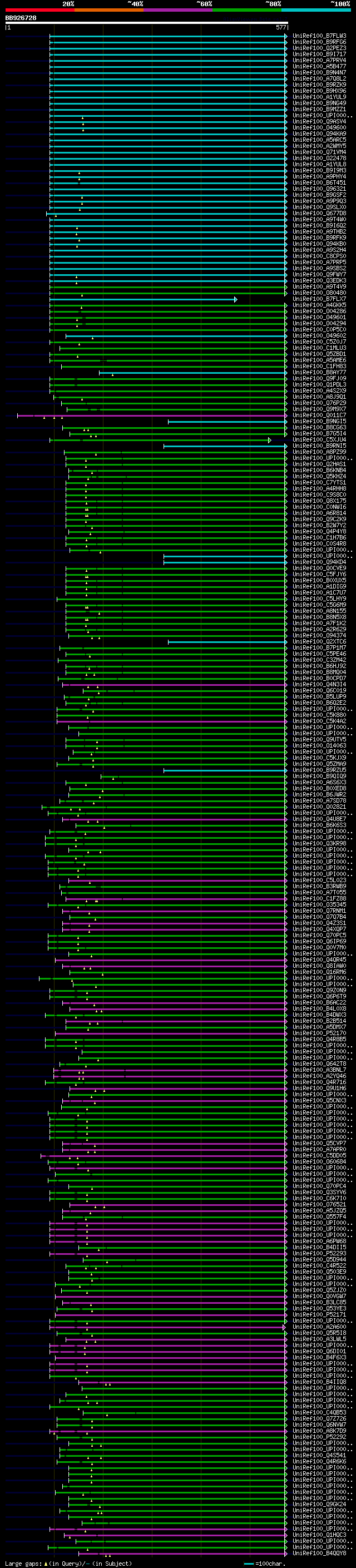The width and height of the screenshot is (356, 1568).
Task: Select label UniRef100_B7FLX7
Action: [319, 299]
